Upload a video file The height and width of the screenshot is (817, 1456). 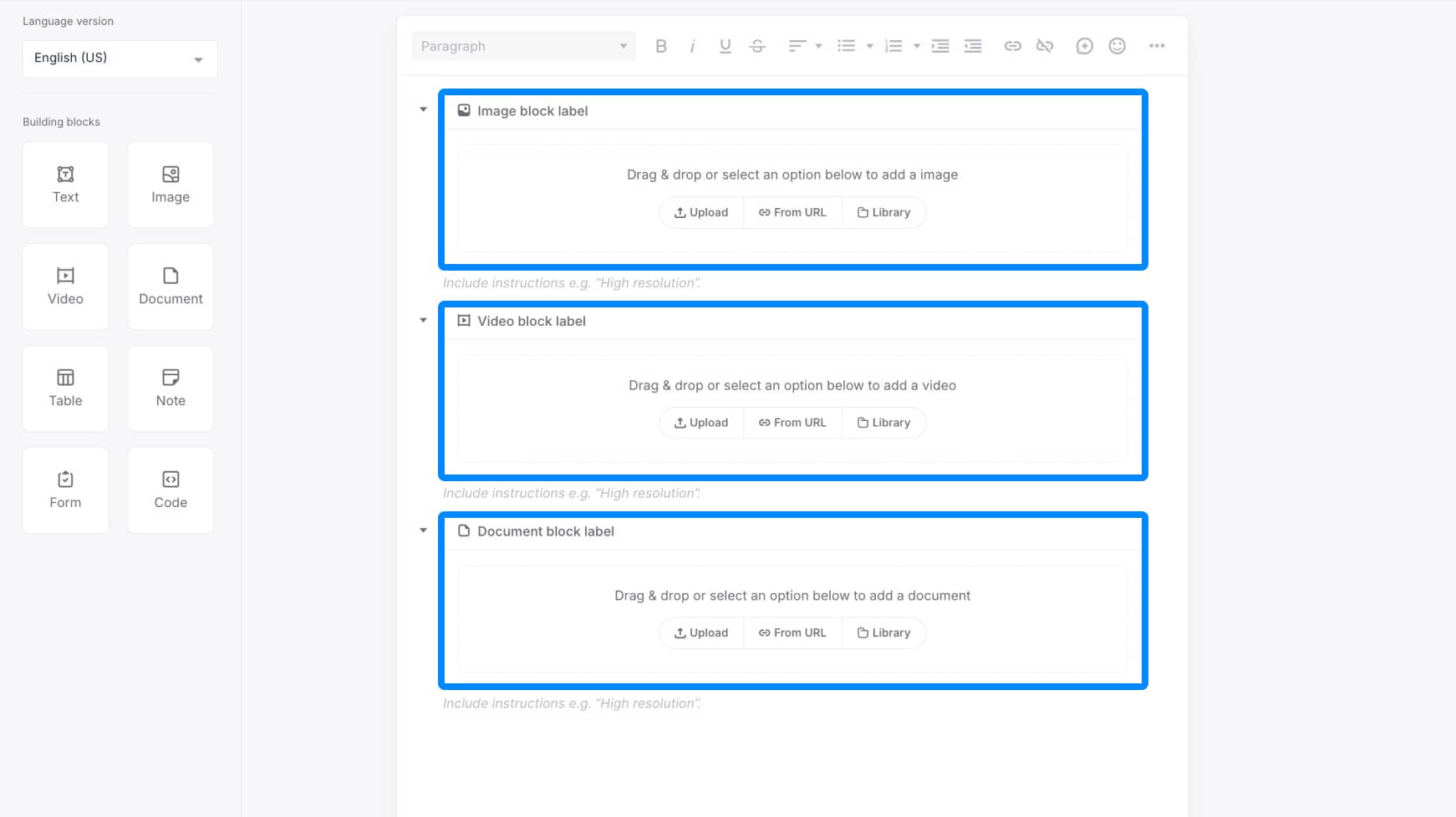[701, 423]
